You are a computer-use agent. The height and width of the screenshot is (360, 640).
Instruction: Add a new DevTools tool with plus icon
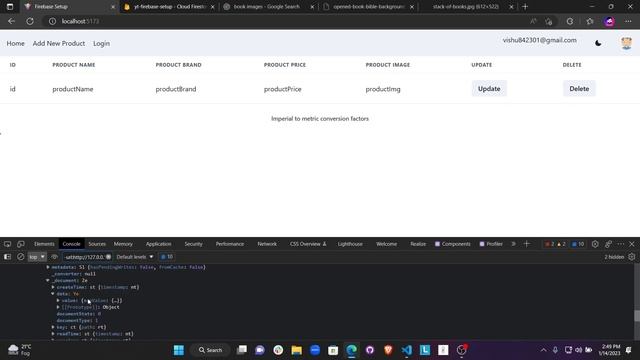point(527,244)
